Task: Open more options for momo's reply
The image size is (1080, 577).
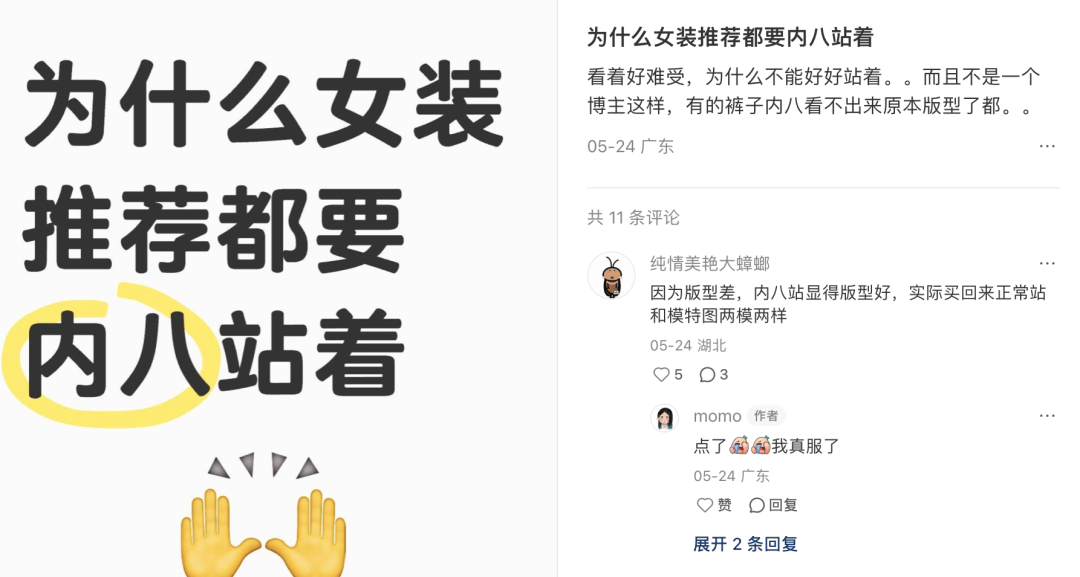Action: [x=1047, y=416]
